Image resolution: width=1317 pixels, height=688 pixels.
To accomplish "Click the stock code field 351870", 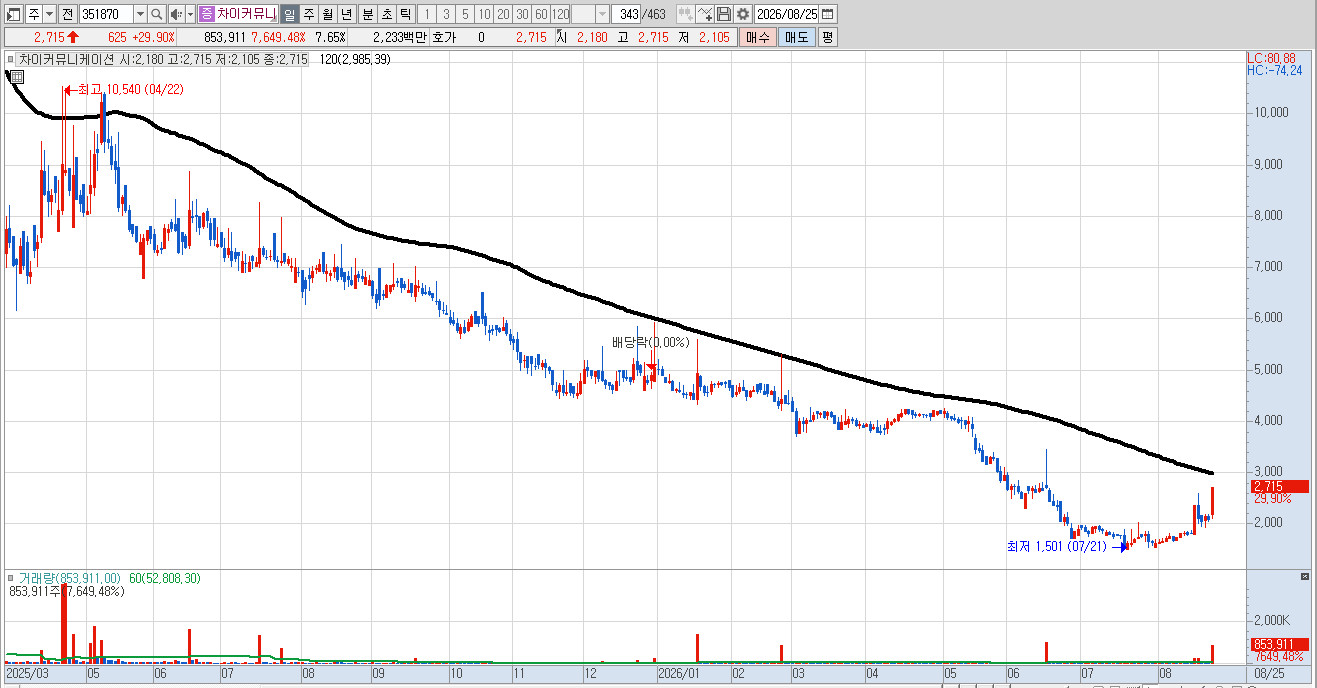I will 105,14.
